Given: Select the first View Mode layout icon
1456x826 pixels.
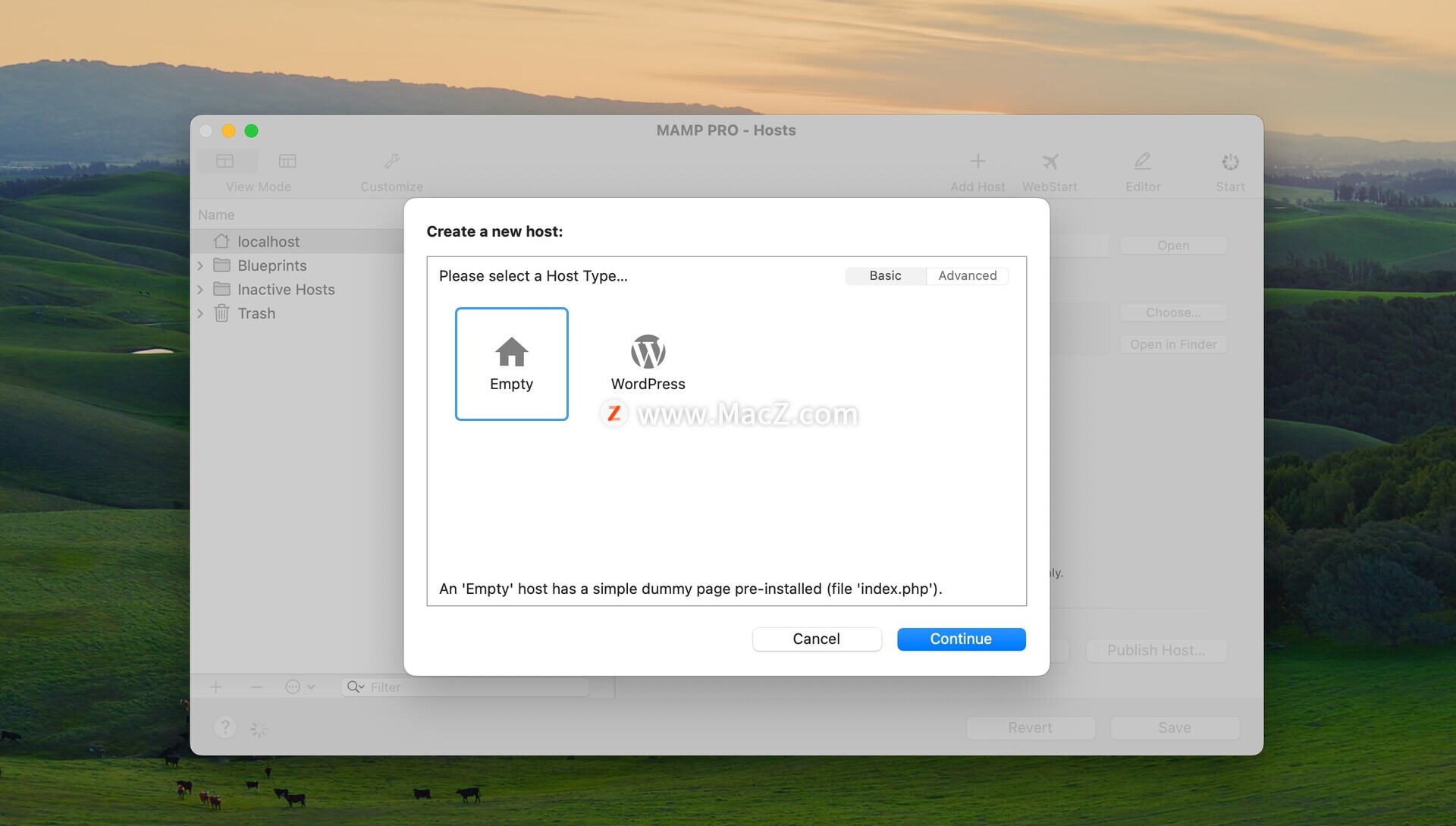Looking at the screenshot, I should pos(225,161).
